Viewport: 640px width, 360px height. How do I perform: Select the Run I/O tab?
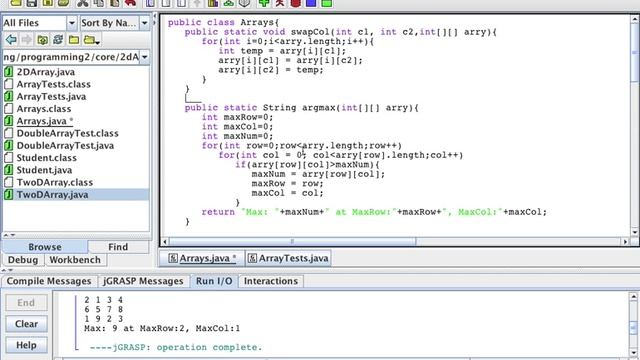click(214, 281)
